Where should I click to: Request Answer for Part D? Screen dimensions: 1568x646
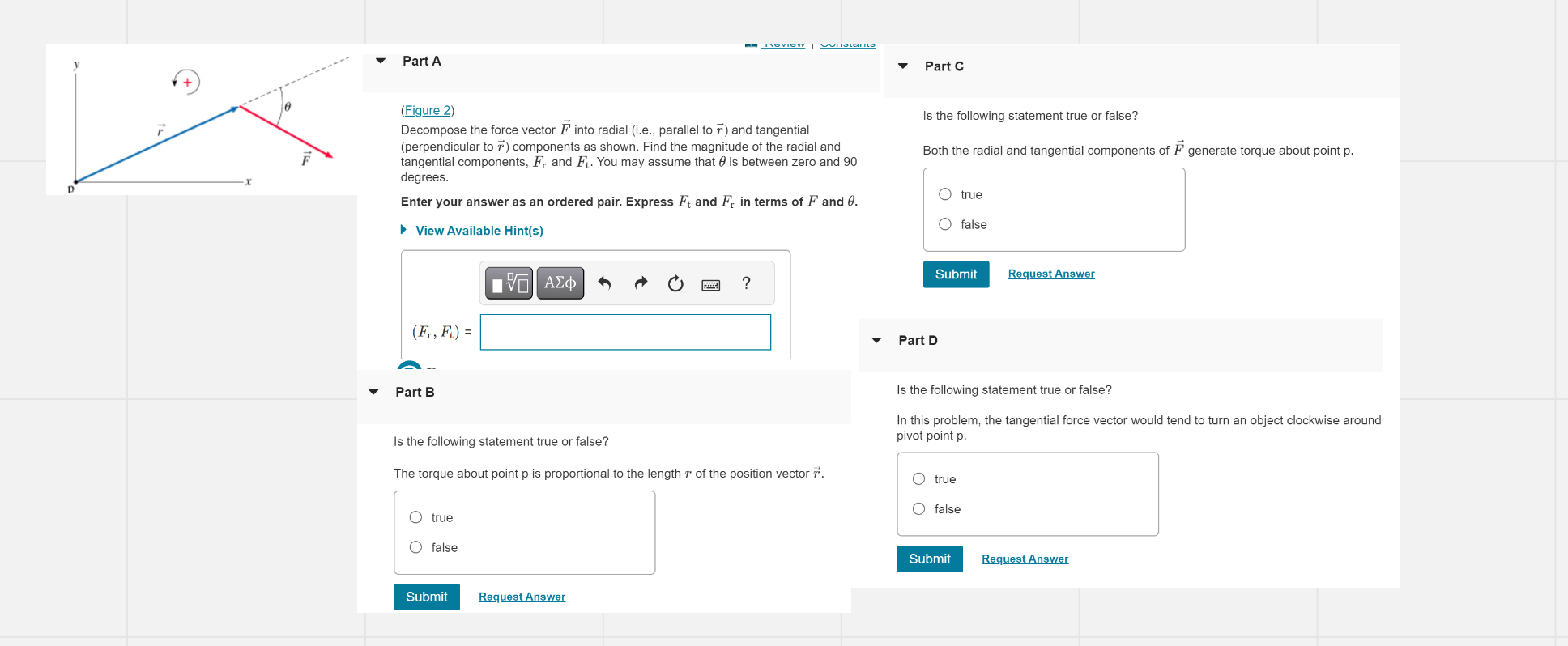[1025, 559]
